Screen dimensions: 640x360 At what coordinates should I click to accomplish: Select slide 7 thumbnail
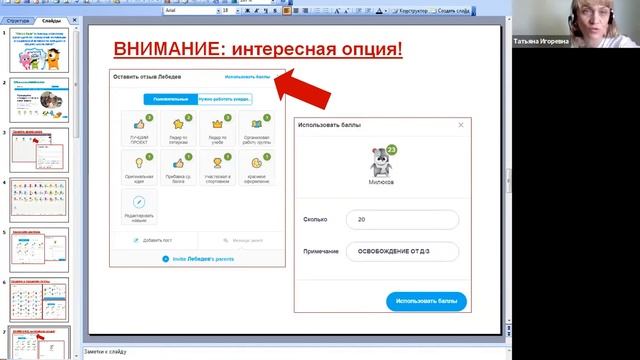pos(39,343)
